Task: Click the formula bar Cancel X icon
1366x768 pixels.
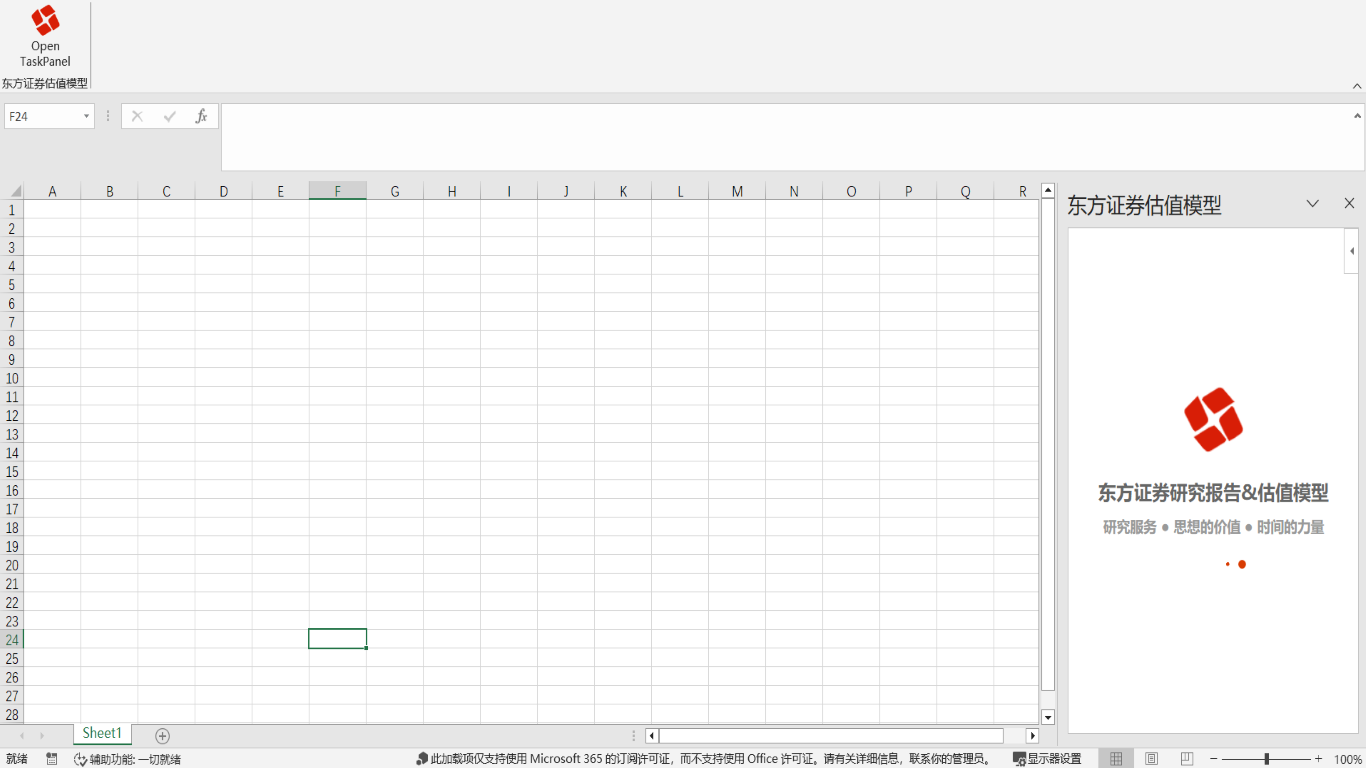Action: click(x=137, y=117)
